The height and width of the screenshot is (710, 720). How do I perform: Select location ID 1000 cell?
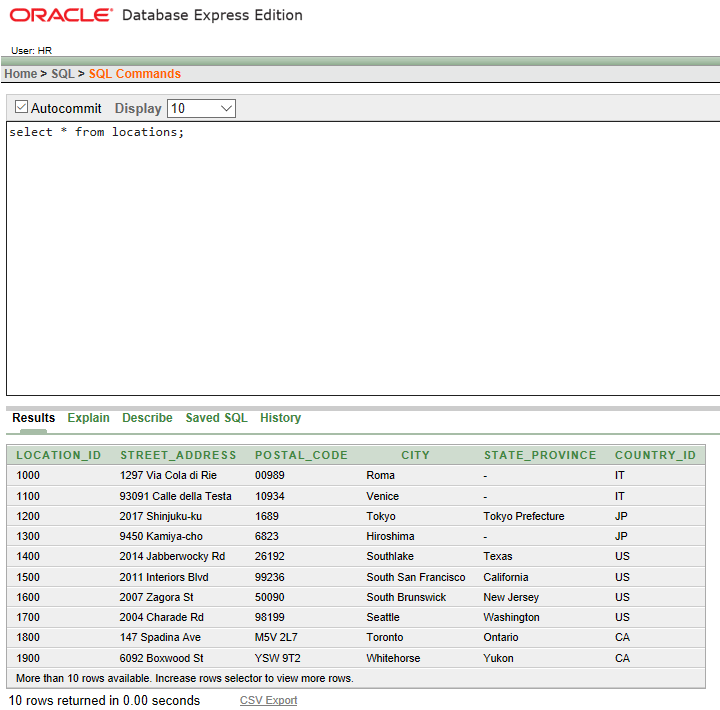[x=28, y=475]
